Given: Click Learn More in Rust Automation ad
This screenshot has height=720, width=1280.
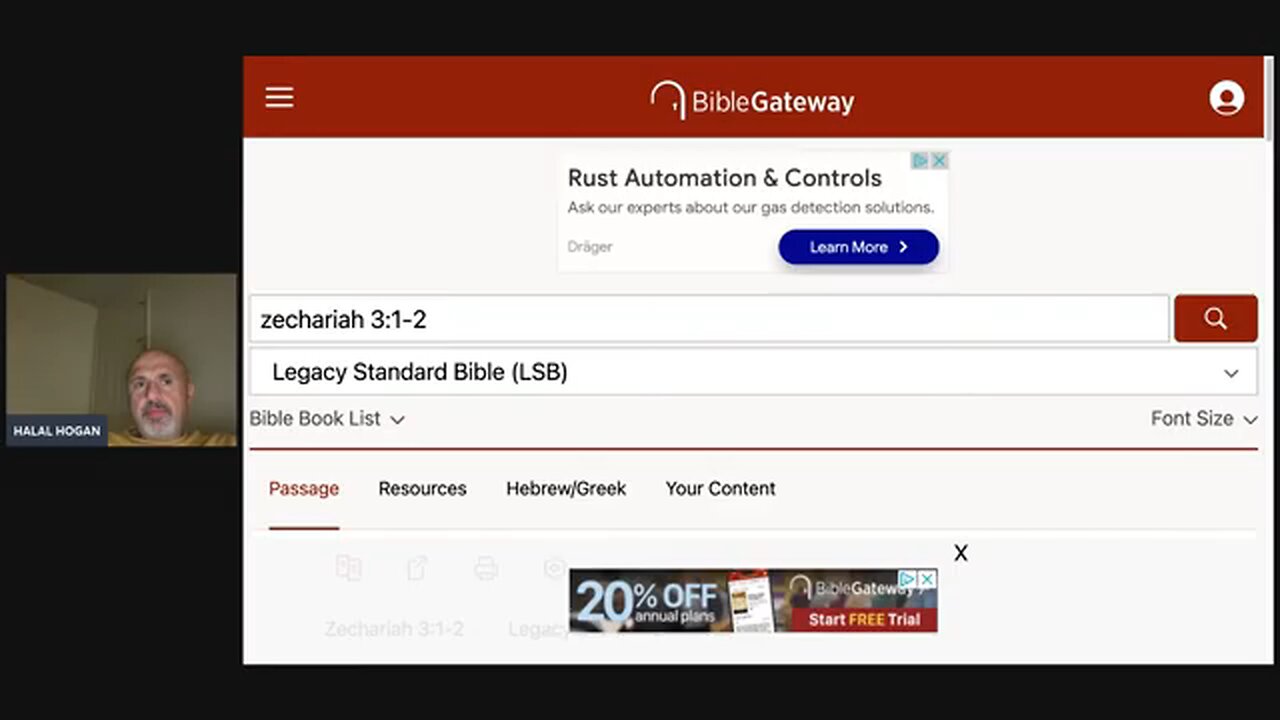Looking at the screenshot, I should [x=858, y=247].
